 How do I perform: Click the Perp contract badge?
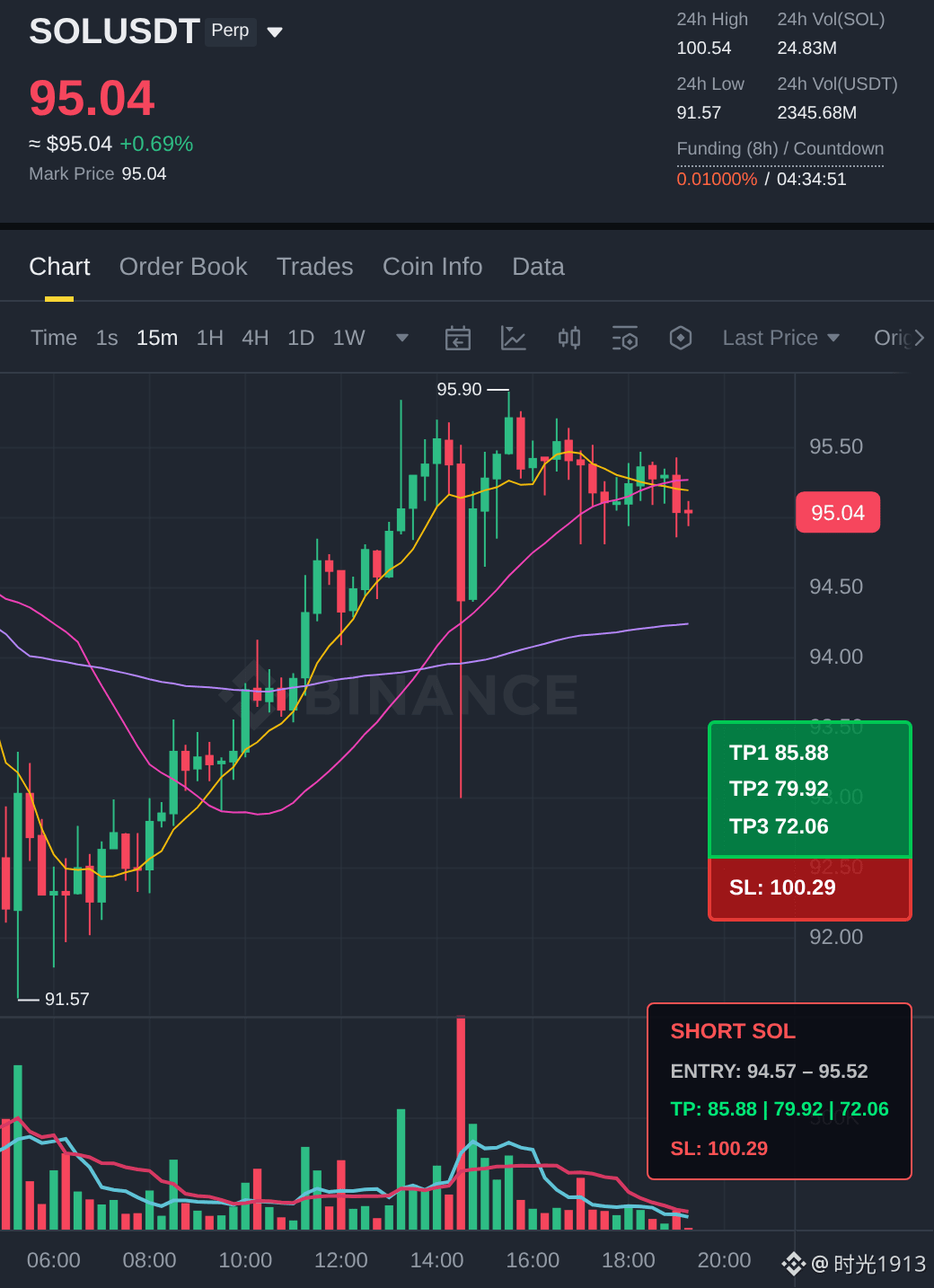[230, 31]
